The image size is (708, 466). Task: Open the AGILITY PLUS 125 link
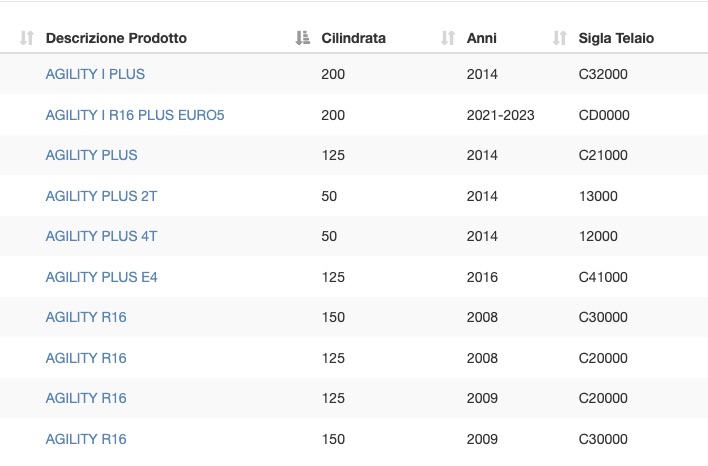91,155
